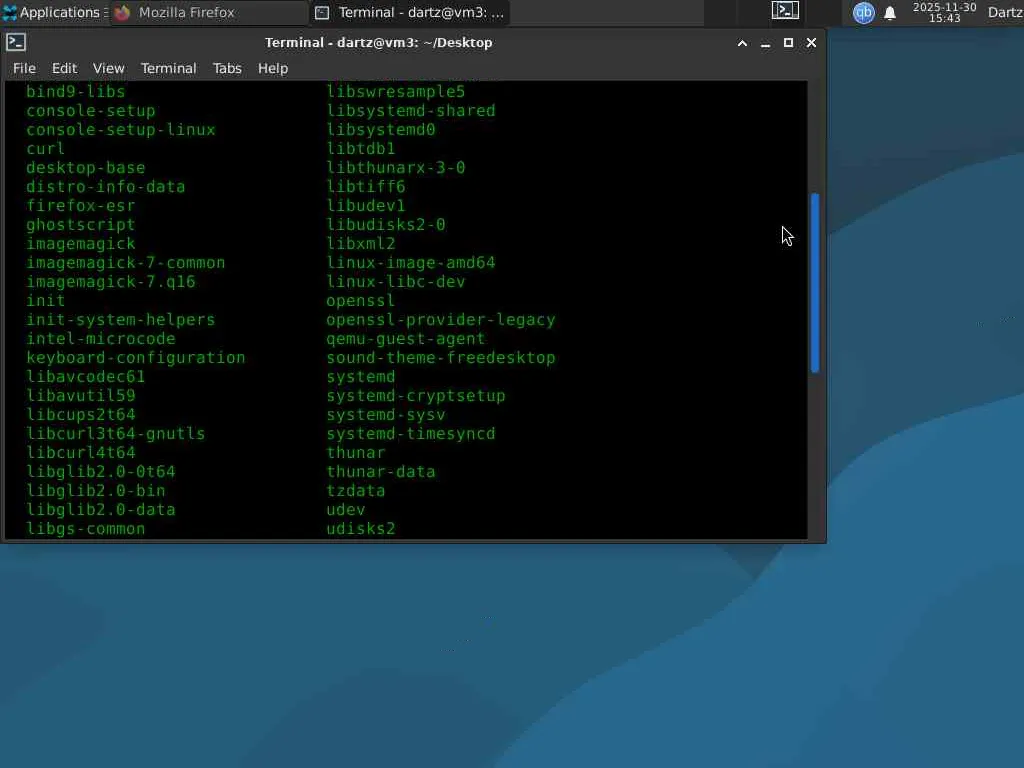Click the 'ghostscript' package name
Screen dimensions: 1024x768
click(x=80, y=225)
